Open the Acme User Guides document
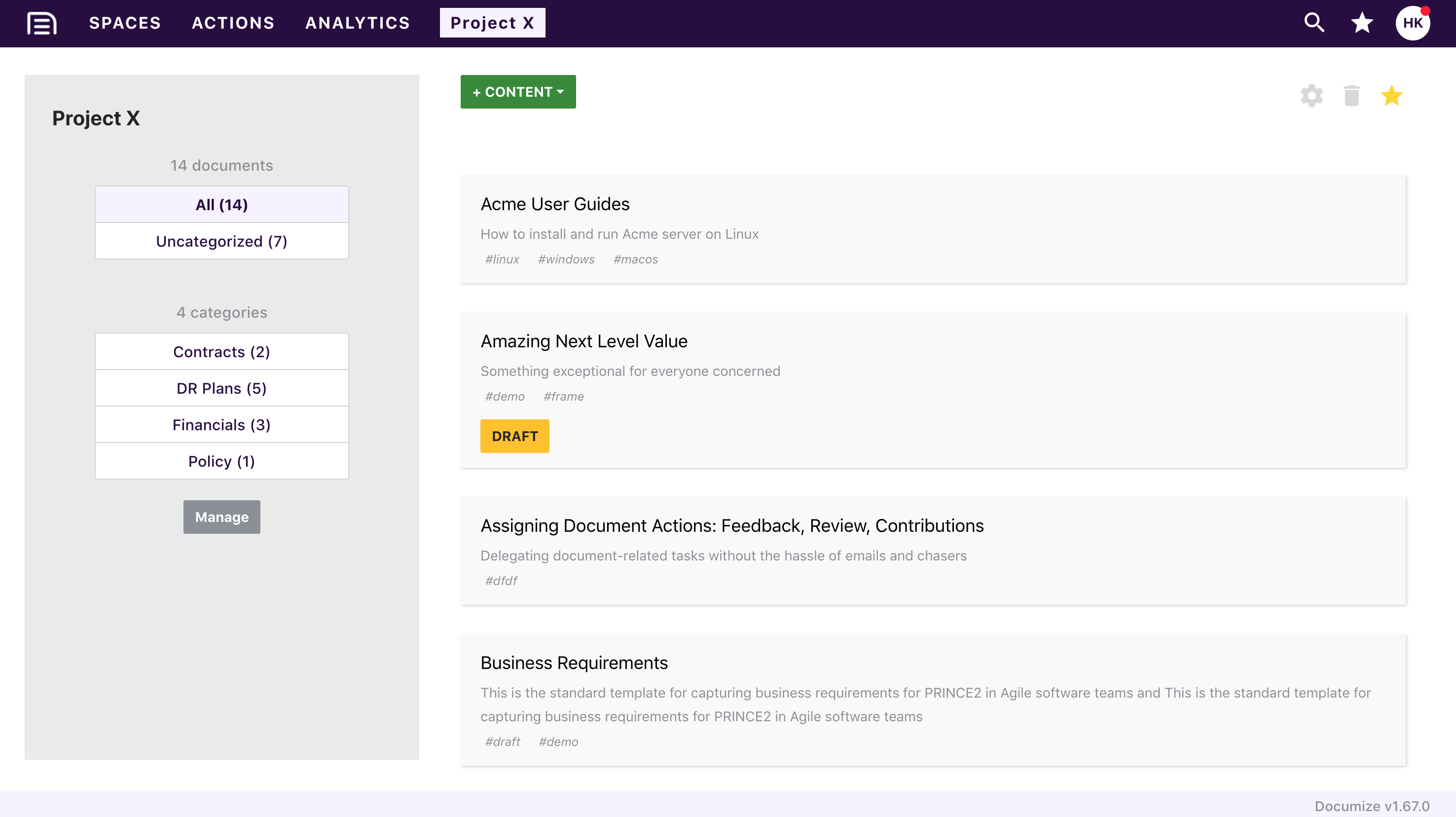 click(554, 204)
